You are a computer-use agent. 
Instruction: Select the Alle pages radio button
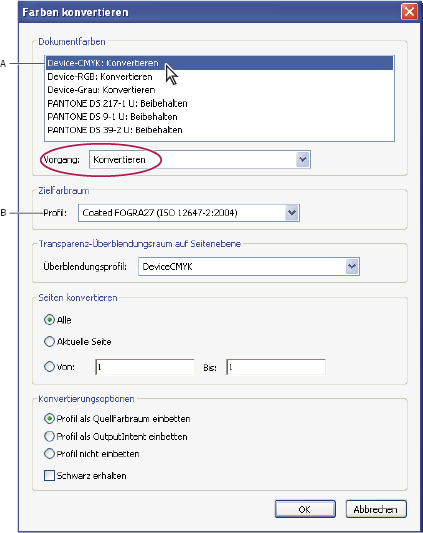(x=49, y=320)
